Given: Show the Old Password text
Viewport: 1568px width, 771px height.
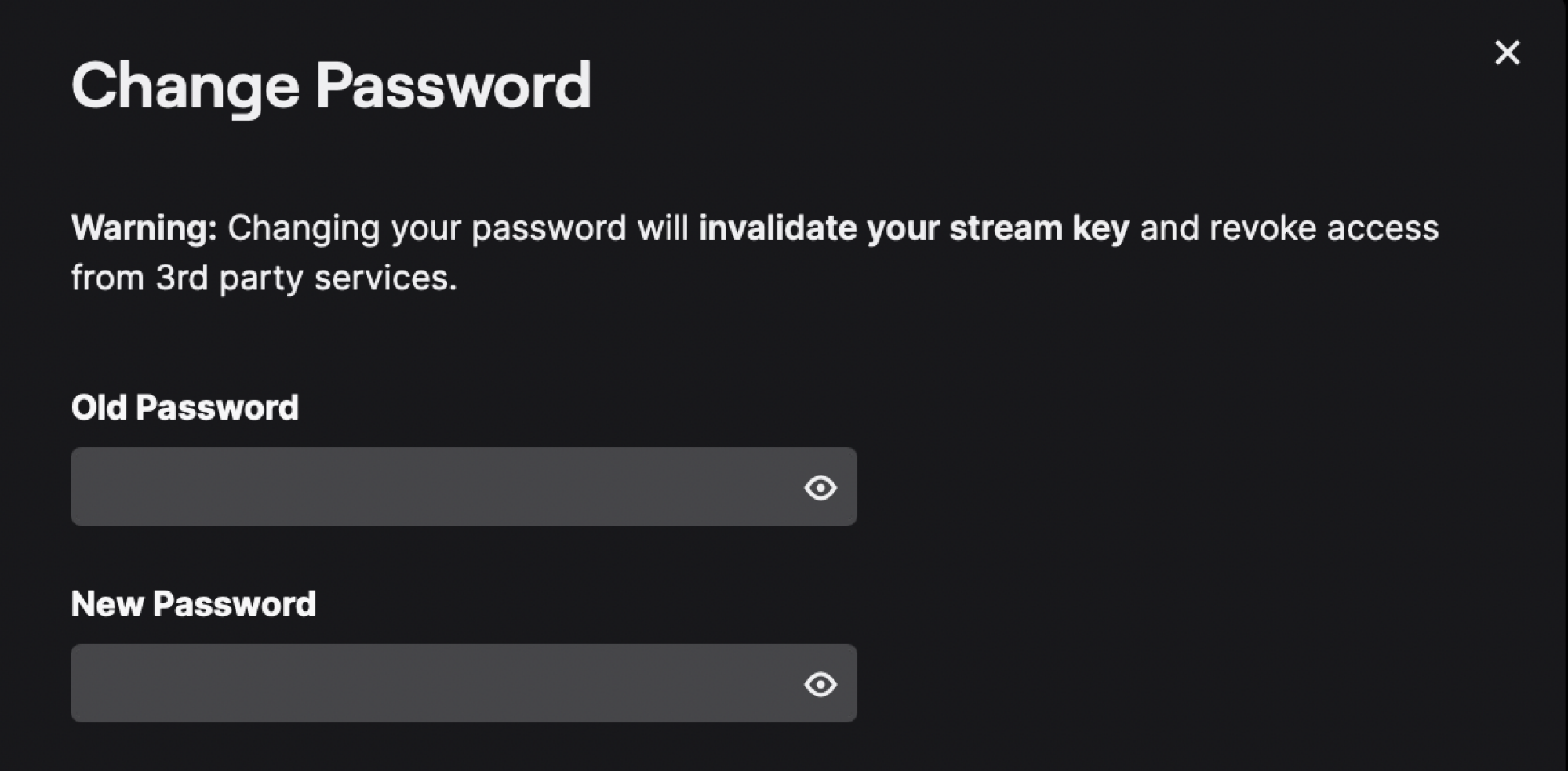Looking at the screenshot, I should 820,487.
